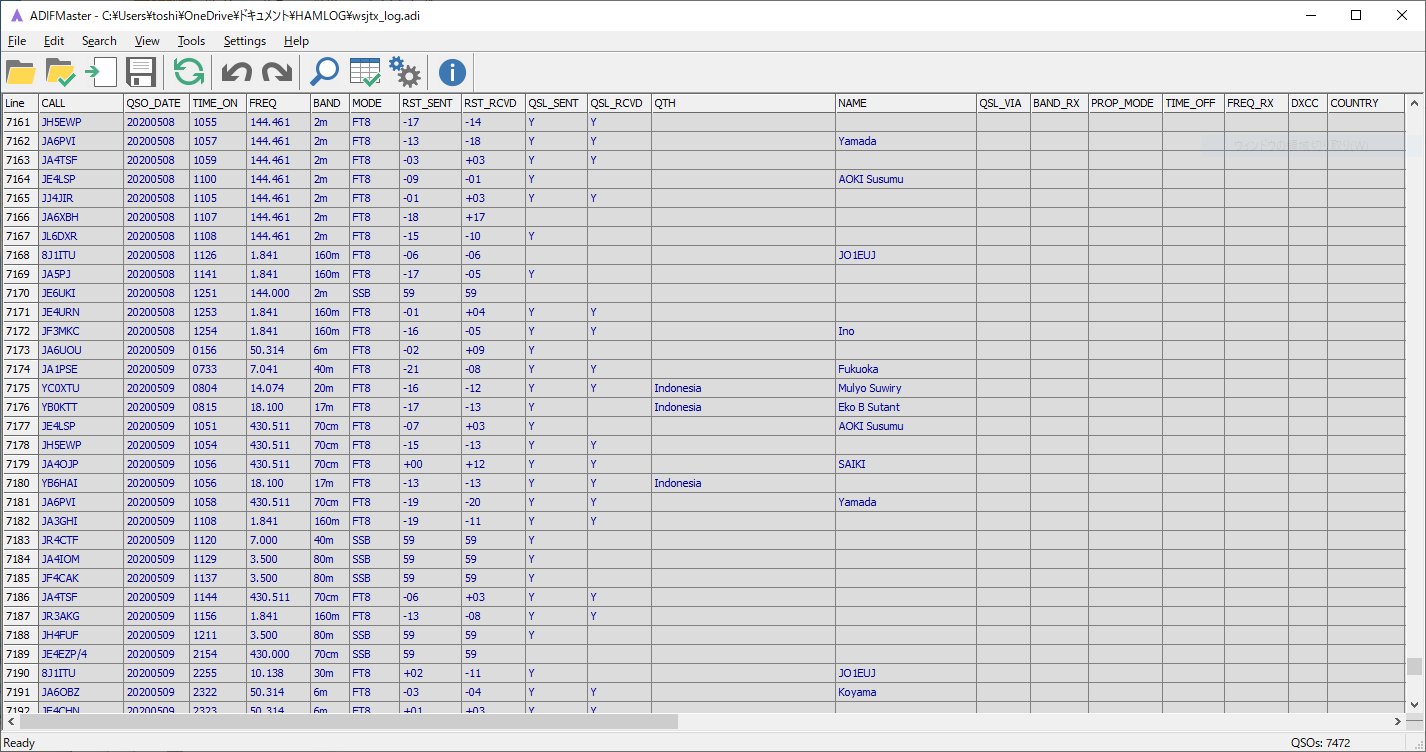Redo the last undone change
1426x752 pixels.
pyautogui.click(x=276, y=72)
